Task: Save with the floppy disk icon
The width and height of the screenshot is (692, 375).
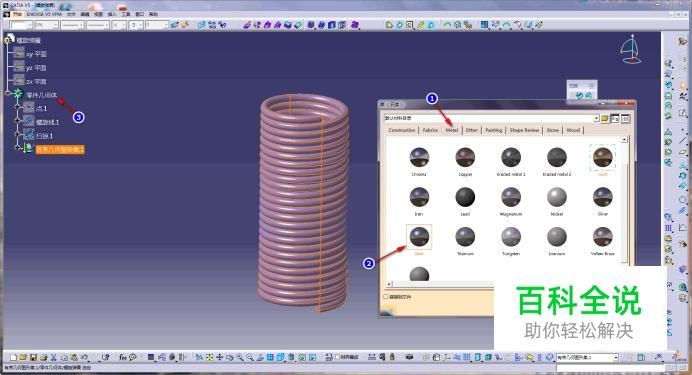Action: click(33, 357)
